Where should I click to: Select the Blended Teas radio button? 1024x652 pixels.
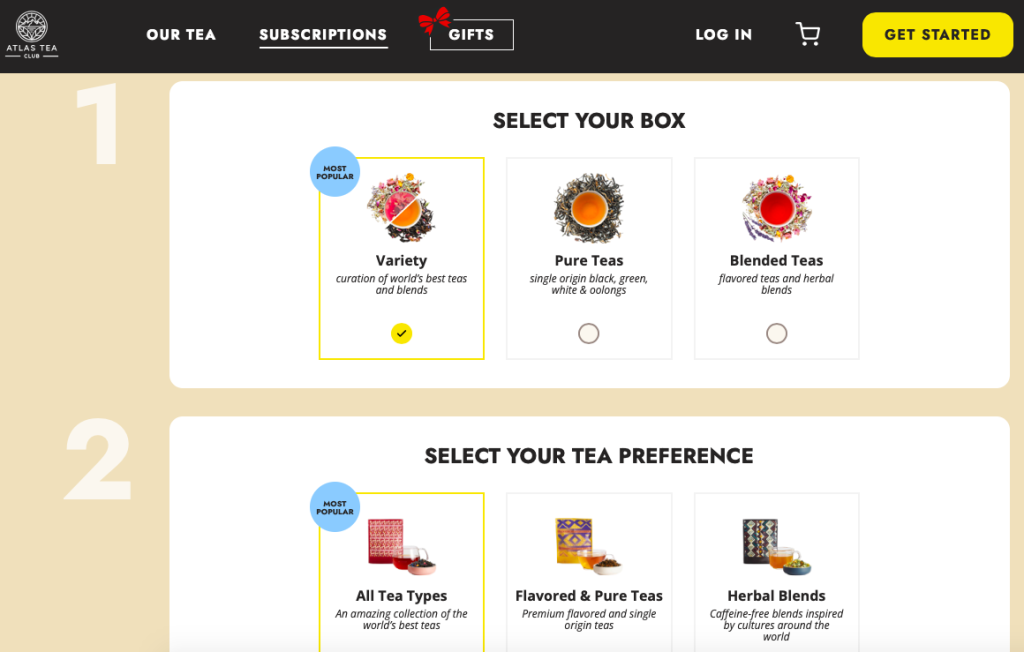777,332
